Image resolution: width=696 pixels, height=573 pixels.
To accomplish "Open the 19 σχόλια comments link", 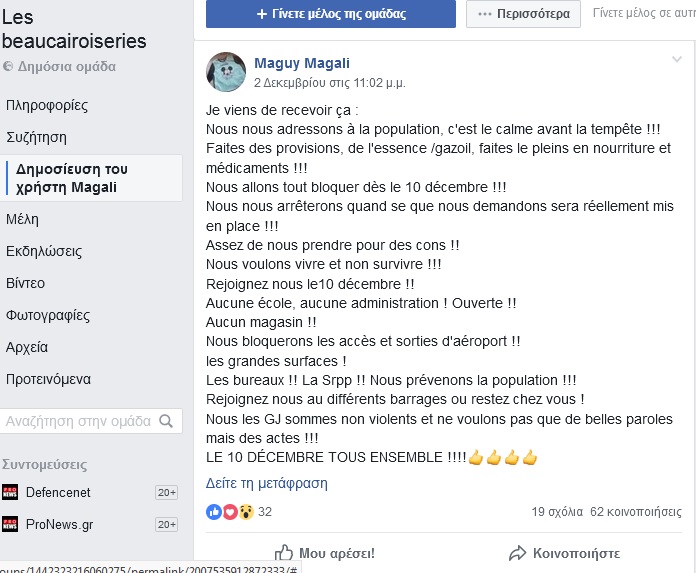I will pos(556,511).
